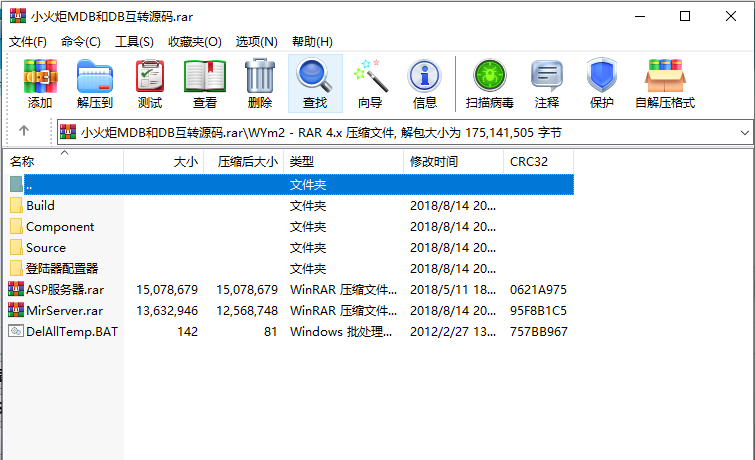Click the parent folder '..' icon
Viewport: 755px width, 460px height.
point(16,184)
